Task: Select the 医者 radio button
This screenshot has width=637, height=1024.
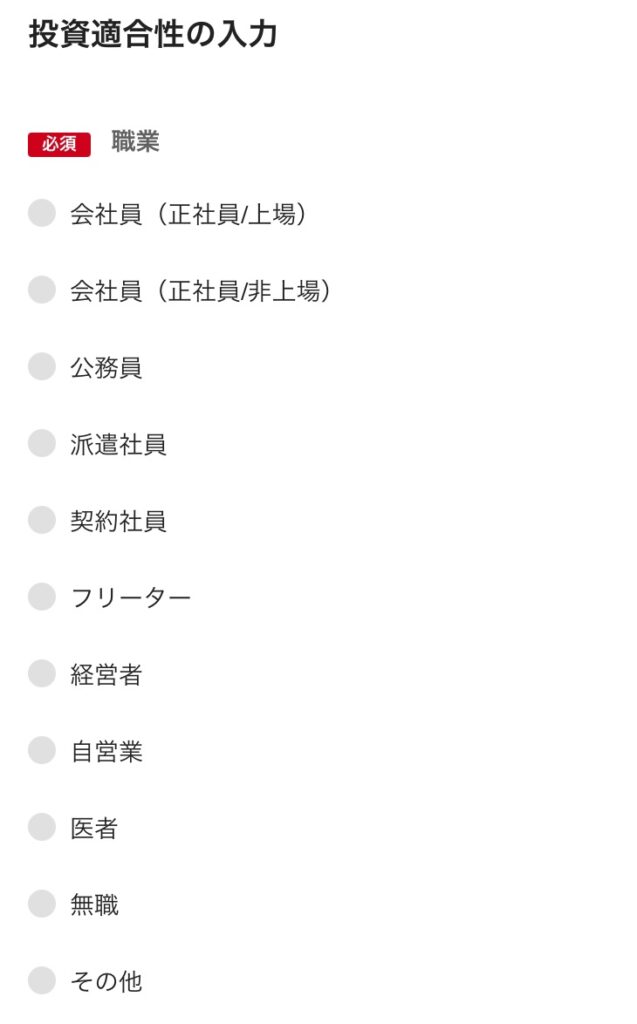Action: pos(42,827)
